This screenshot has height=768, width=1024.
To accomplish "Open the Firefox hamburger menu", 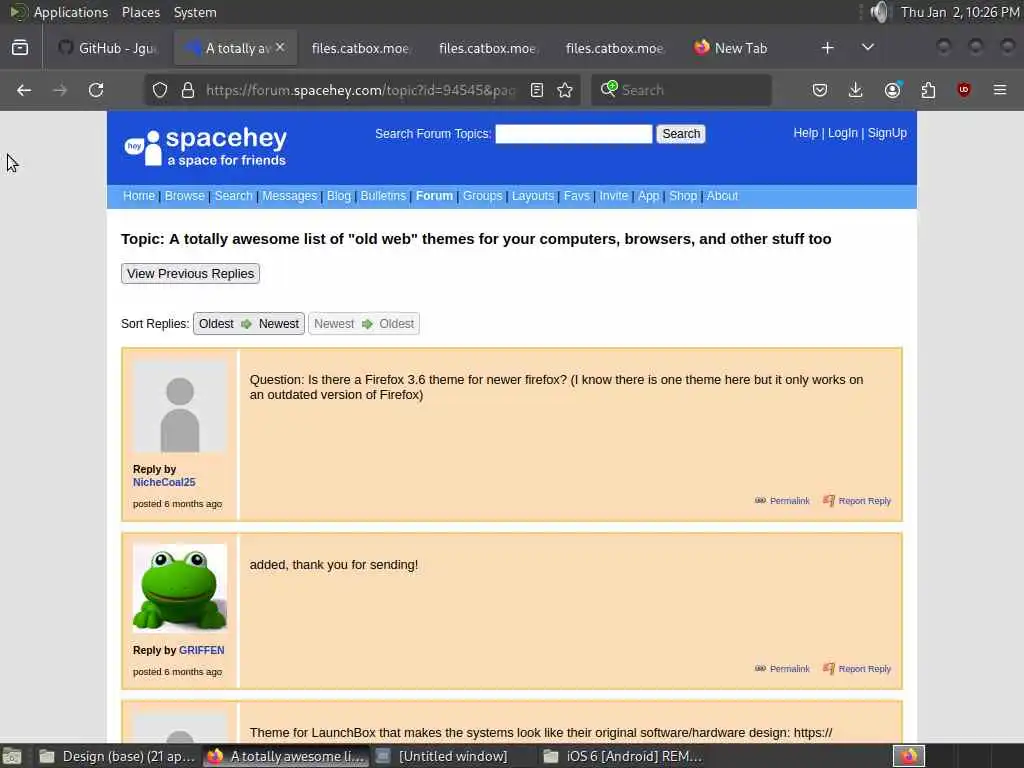I will click(1000, 90).
